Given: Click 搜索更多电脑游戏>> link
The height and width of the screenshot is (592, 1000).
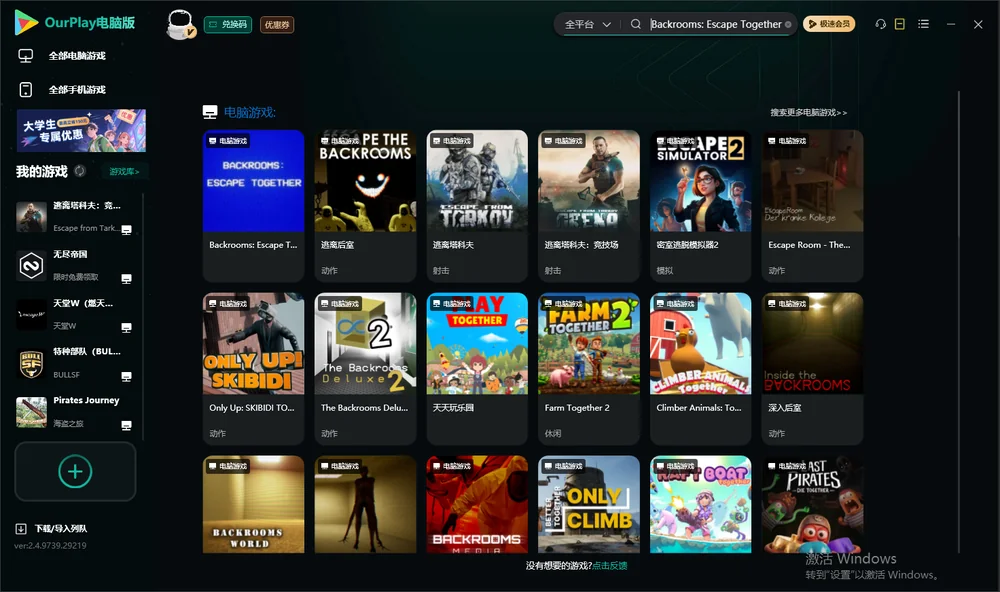Looking at the screenshot, I should 808,112.
